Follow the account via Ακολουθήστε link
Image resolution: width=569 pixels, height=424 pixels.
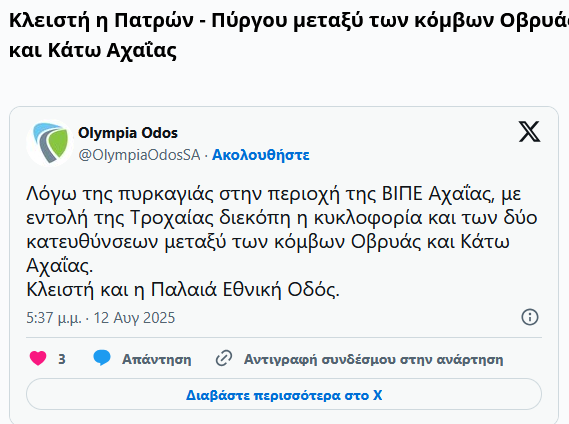[261, 155]
